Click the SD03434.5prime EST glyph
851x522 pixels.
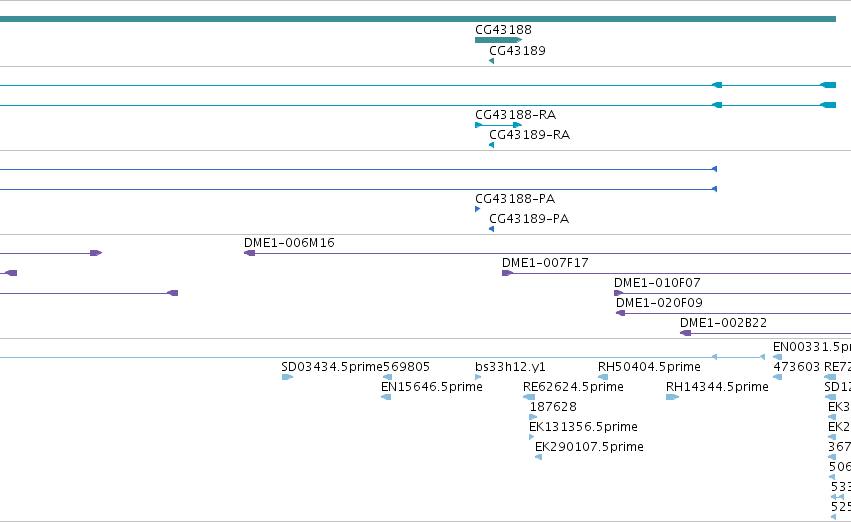click(288, 377)
